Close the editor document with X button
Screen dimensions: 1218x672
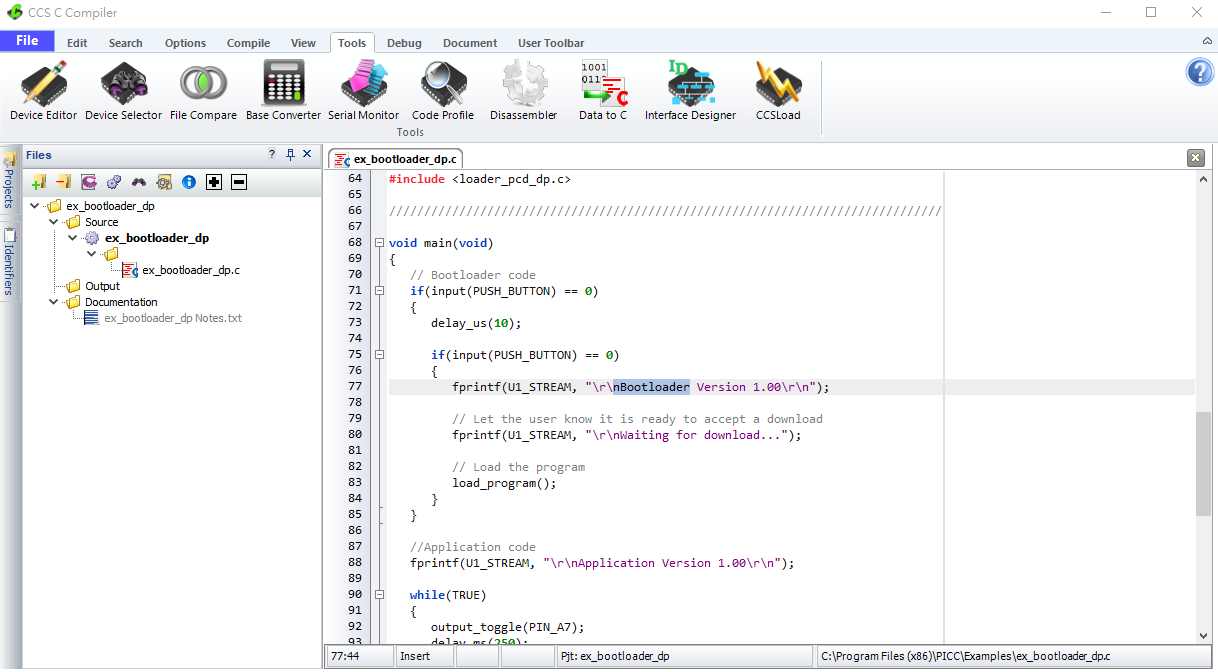pyautogui.click(x=1195, y=158)
